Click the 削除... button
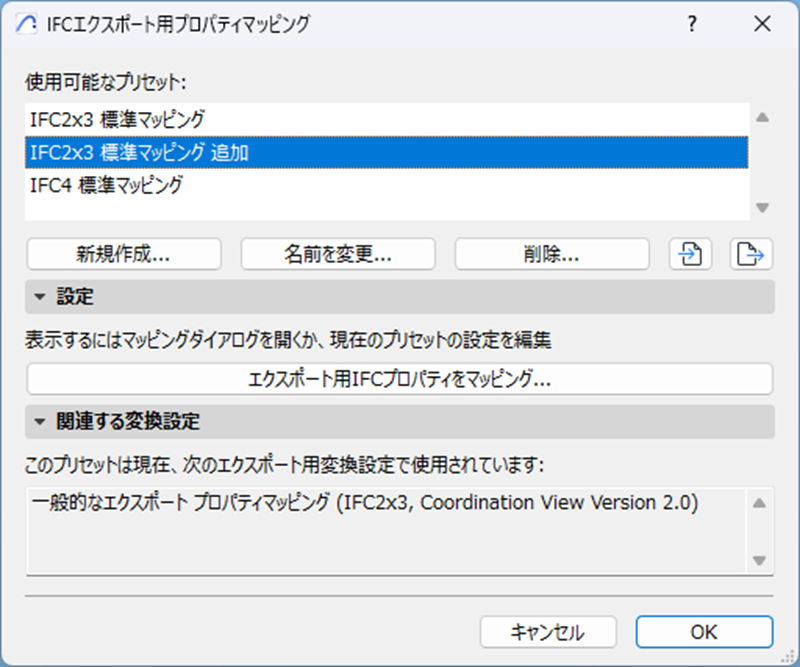Image resolution: width=800 pixels, height=667 pixels. pos(552,254)
